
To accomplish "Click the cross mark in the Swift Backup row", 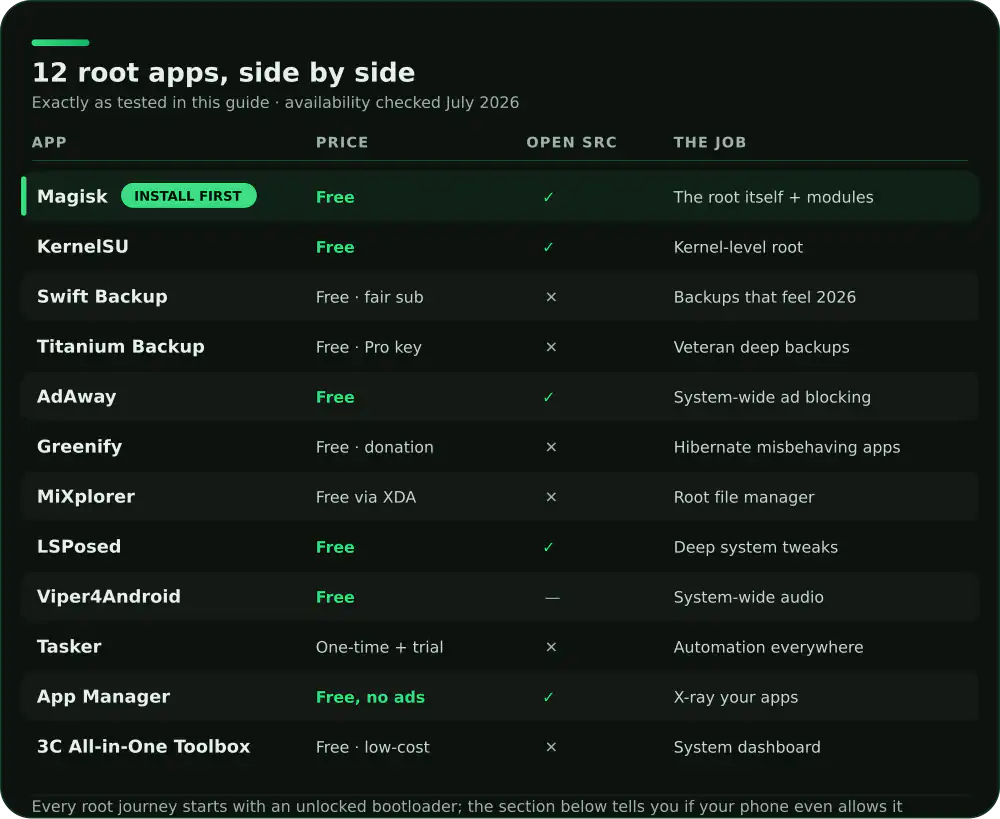I will [x=552, y=297].
